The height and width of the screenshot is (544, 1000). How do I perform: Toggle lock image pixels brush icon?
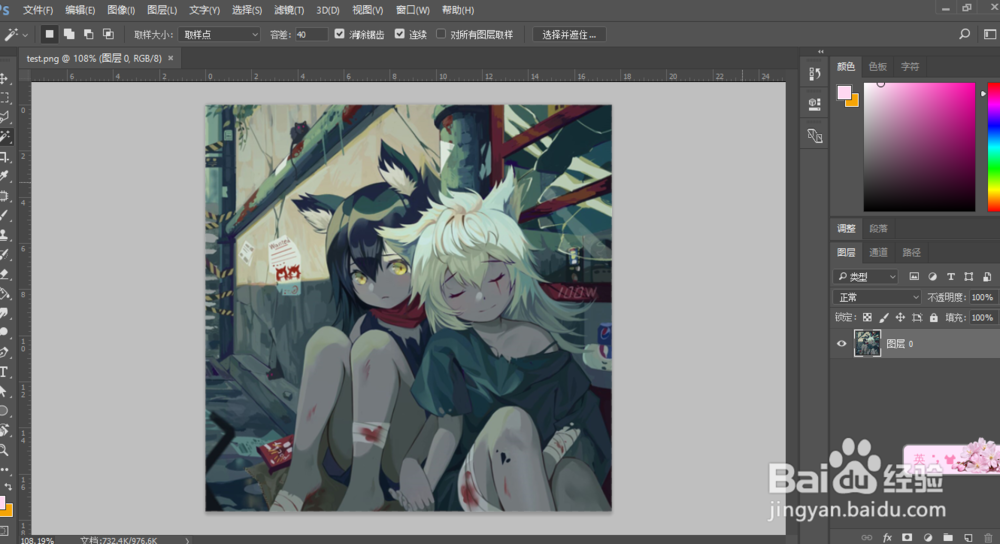tap(883, 318)
